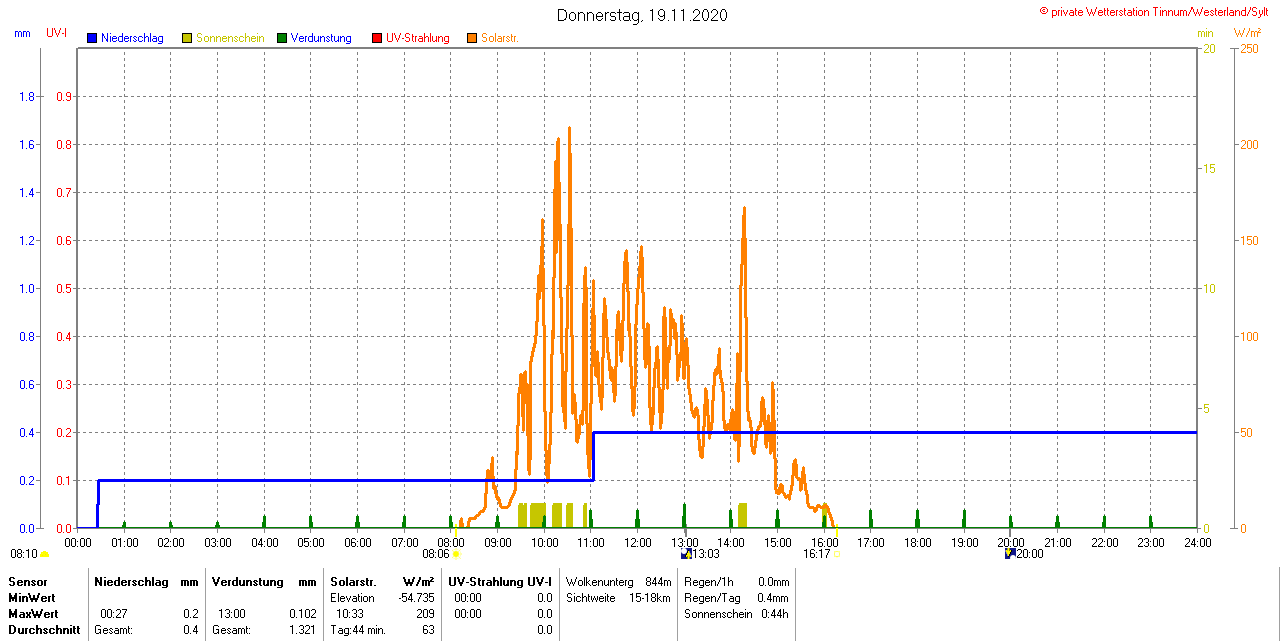Click the Durchschnitt row label

click(x=44, y=630)
